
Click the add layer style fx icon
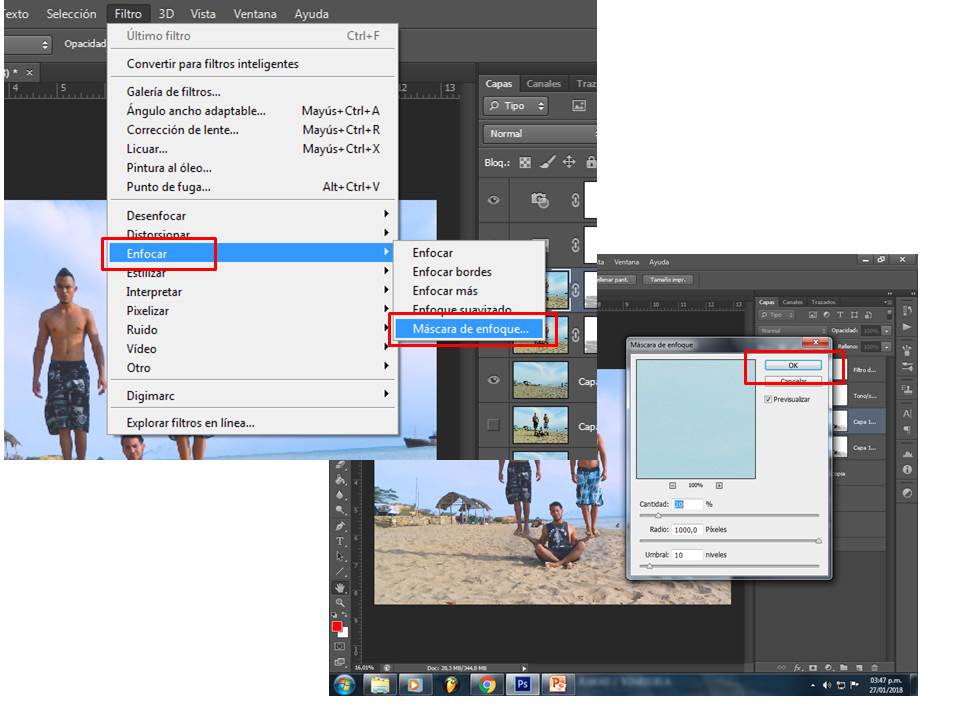pyautogui.click(x=798, y=668)
